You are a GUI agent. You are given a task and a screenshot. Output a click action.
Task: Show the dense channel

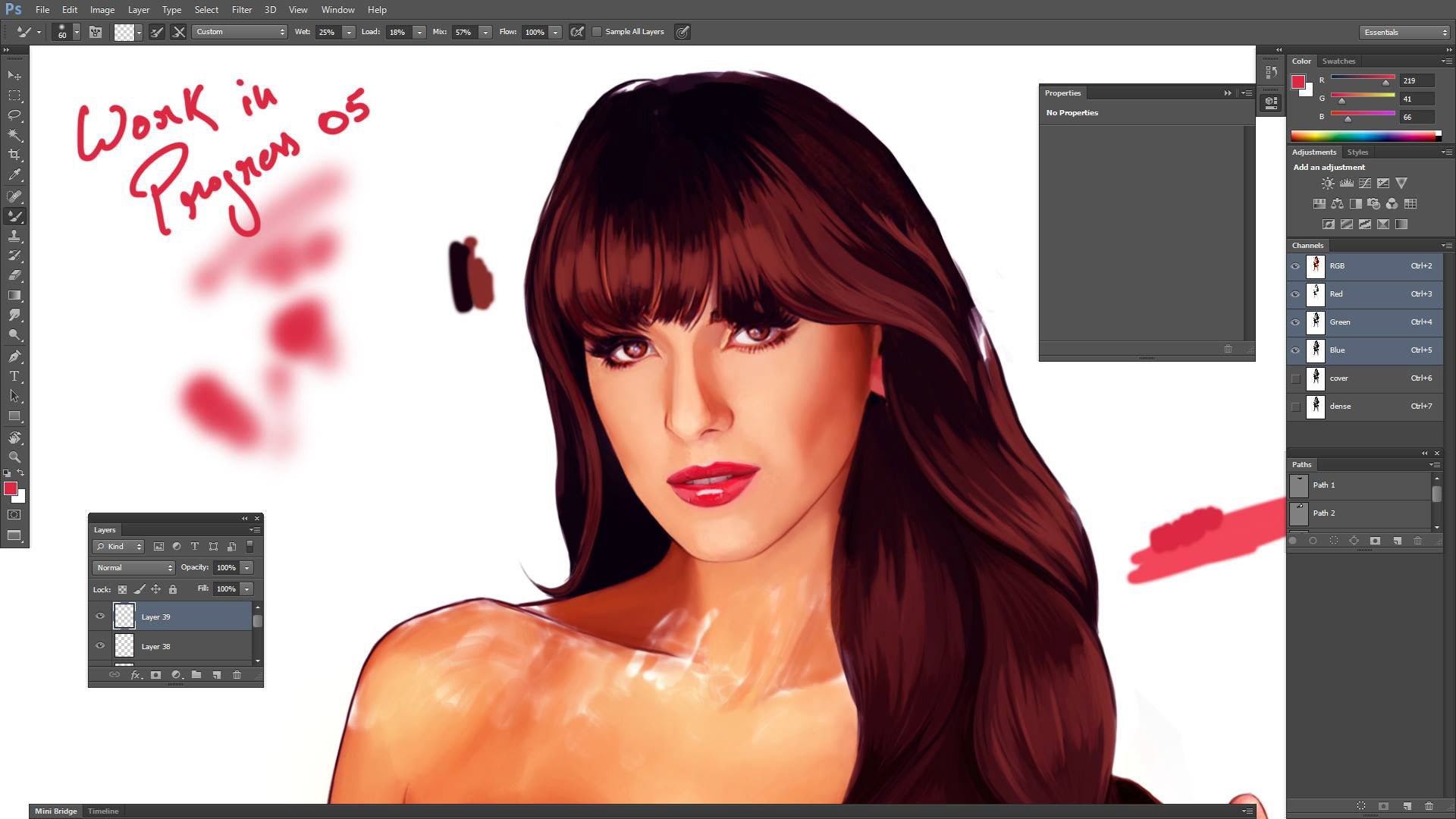1295,406
